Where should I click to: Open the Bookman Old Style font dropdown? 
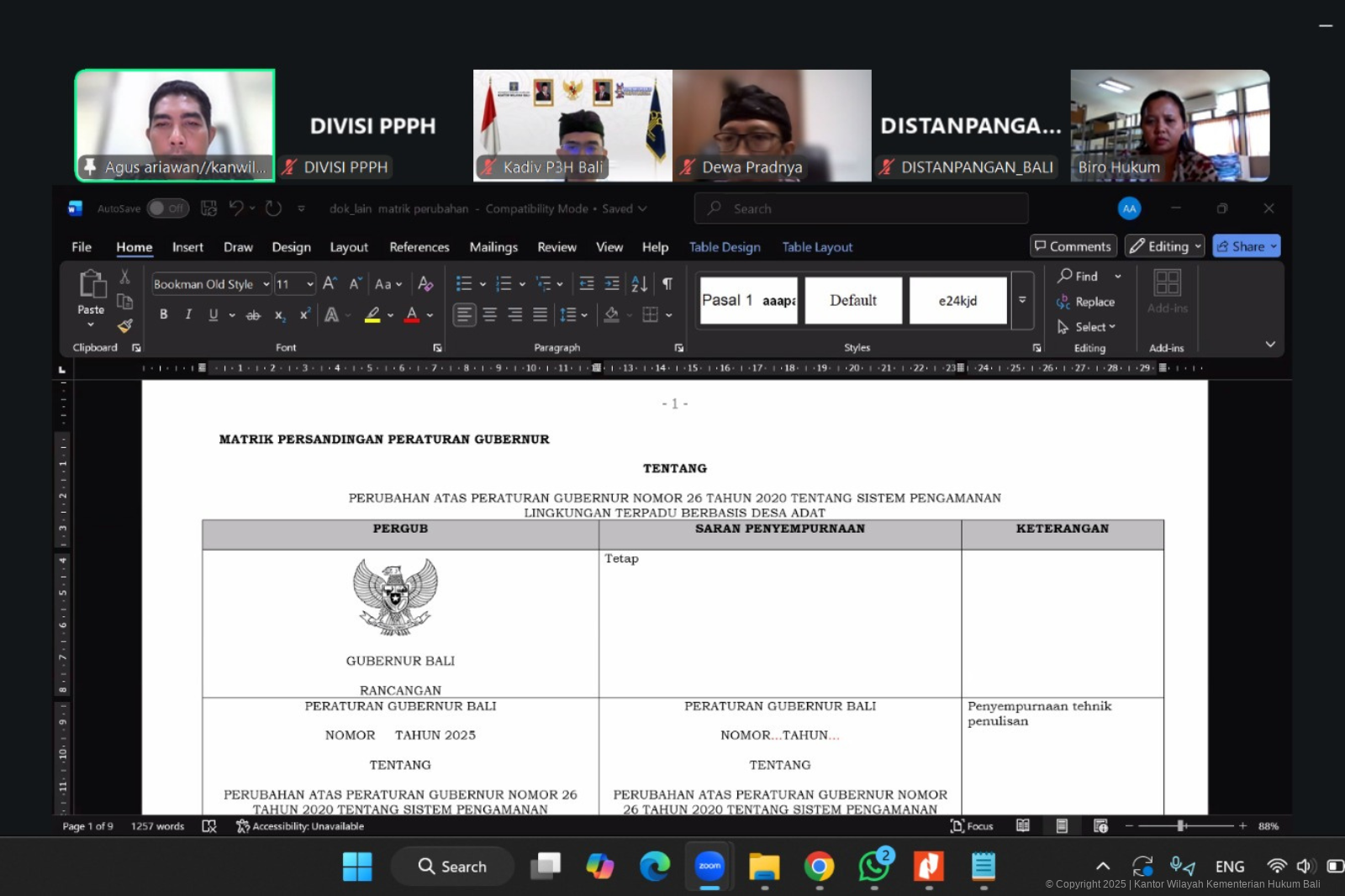(266, 284)
